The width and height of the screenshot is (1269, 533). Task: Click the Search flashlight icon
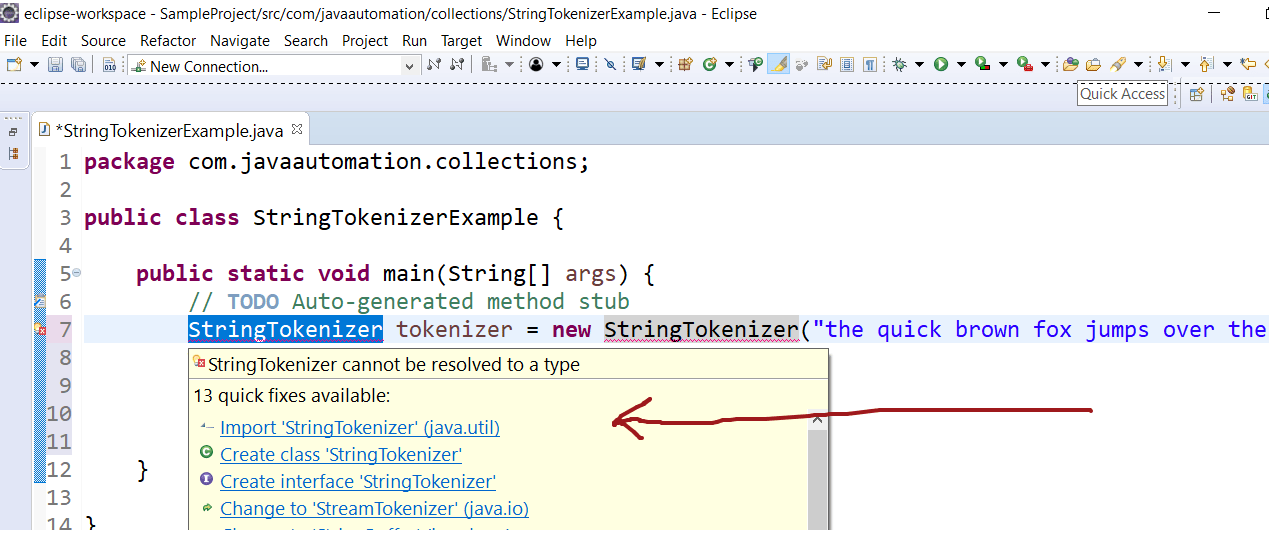point(1118,65)
